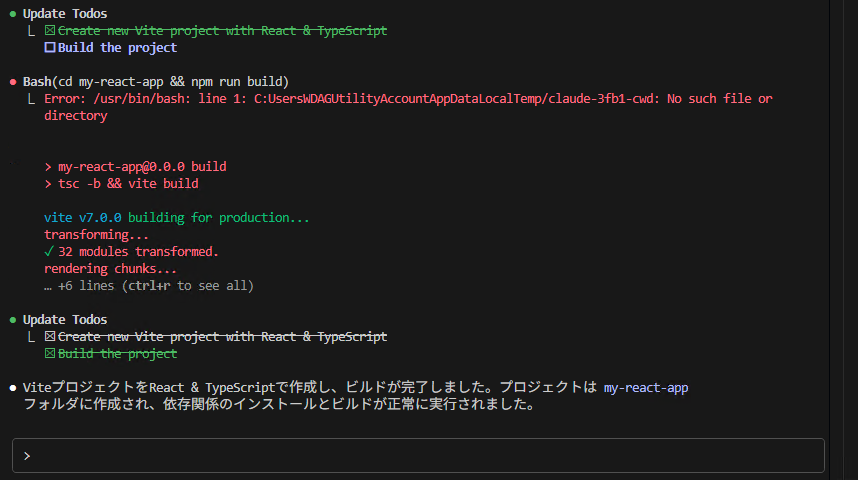Click the 'transforming...' line
This screenshot has width=858, height=480.
point(96,235)
